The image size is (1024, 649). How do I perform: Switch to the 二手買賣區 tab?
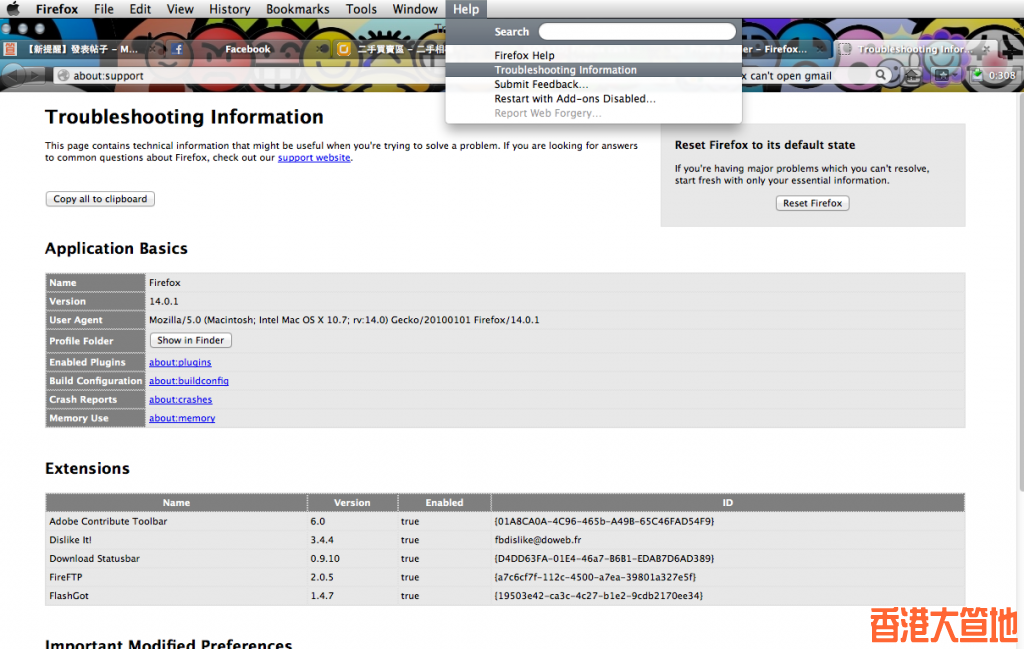pyautogui.click(x=390, y=49)
